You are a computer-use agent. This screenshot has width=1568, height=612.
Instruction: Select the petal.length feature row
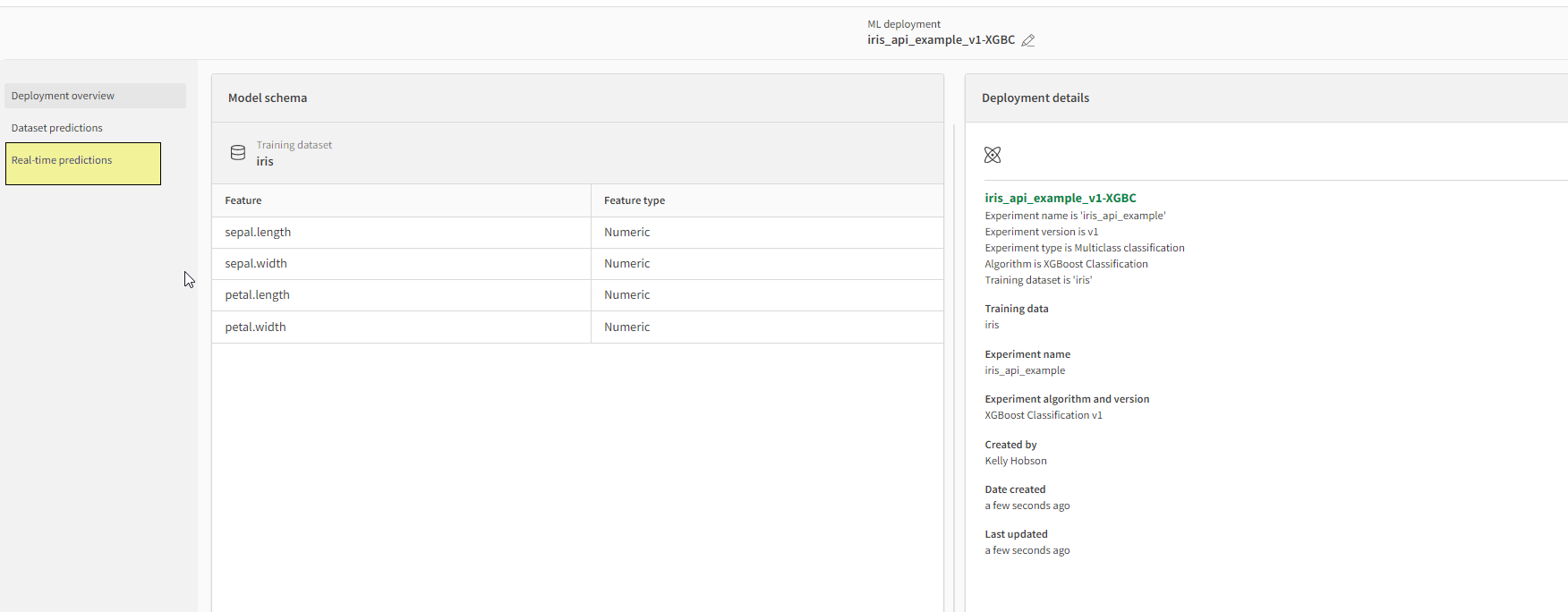point(257,294)
